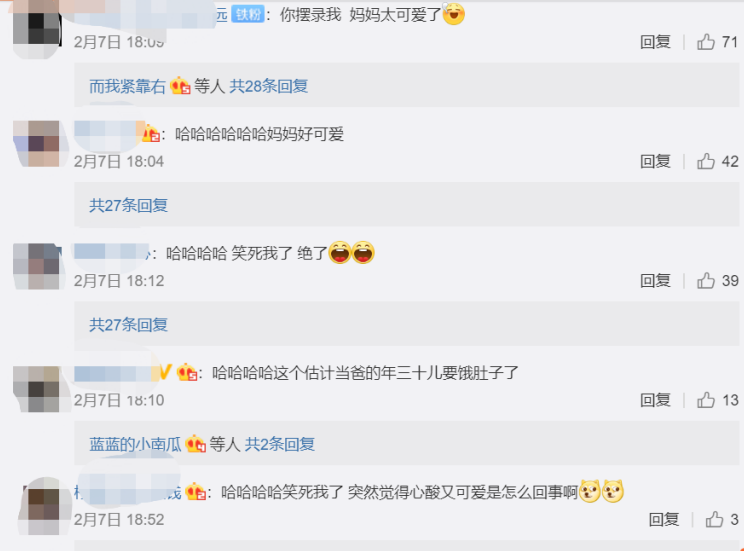Open avatar of the 18:04 commenter
Image resolution: width=744 pixels, height=551 pixels.
38,143
